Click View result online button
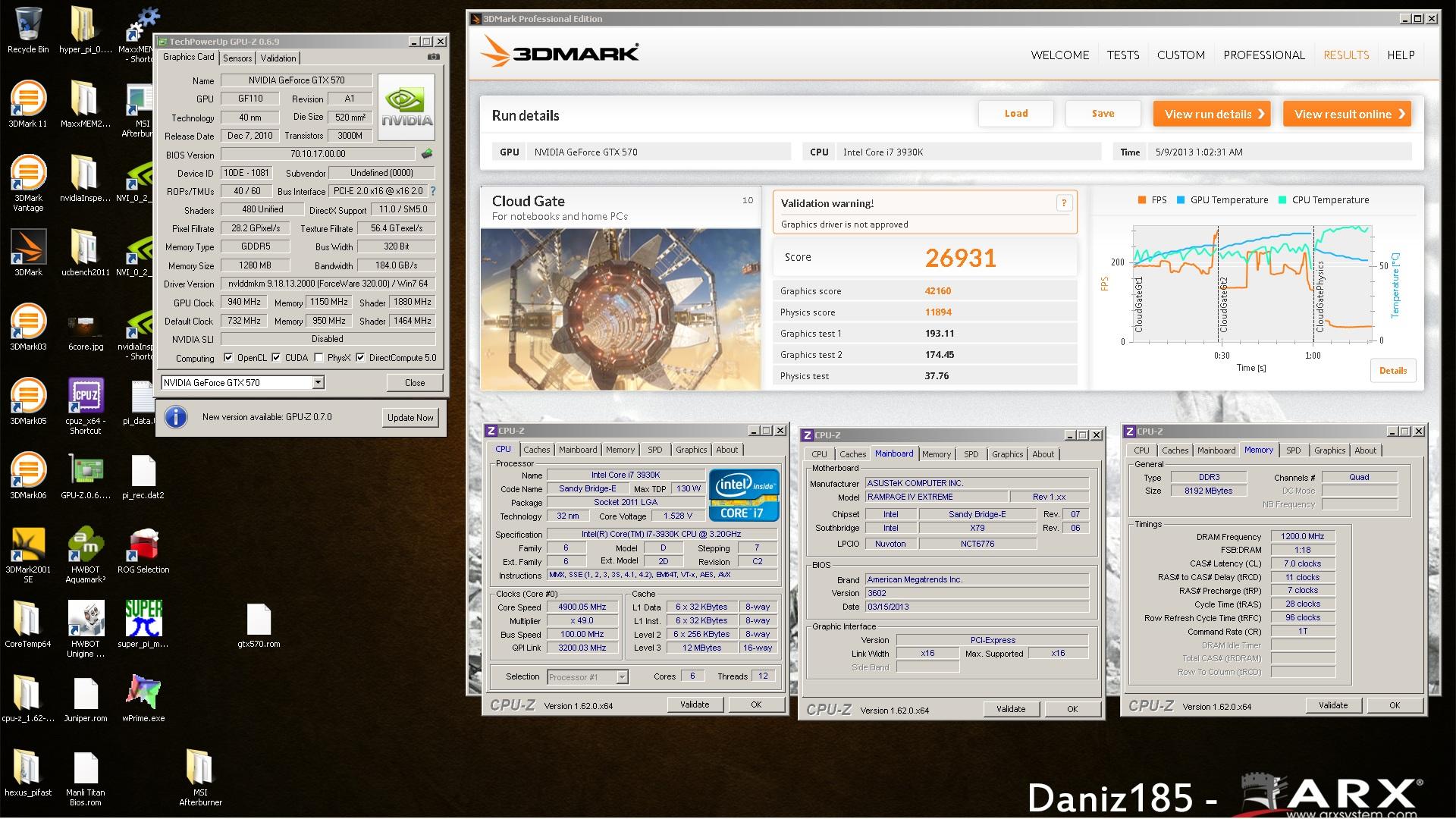 1347,114
